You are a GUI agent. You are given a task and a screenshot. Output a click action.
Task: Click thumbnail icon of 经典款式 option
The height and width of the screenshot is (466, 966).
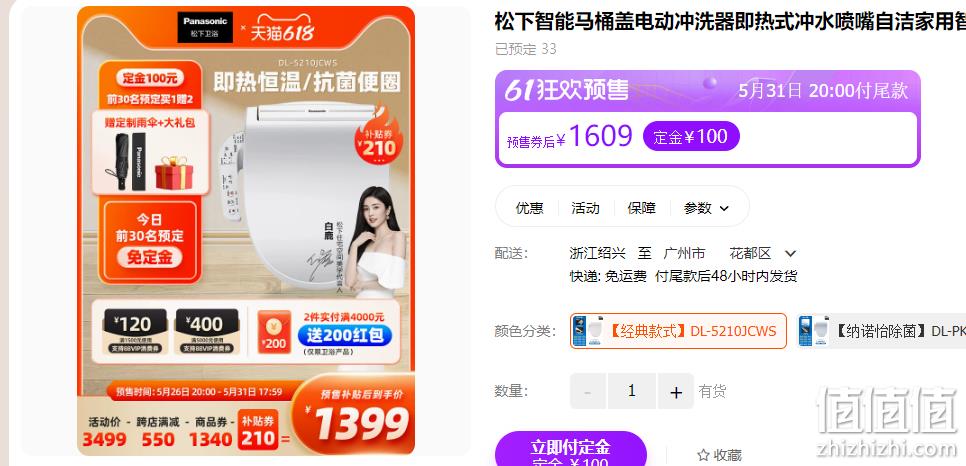(587, 331)
